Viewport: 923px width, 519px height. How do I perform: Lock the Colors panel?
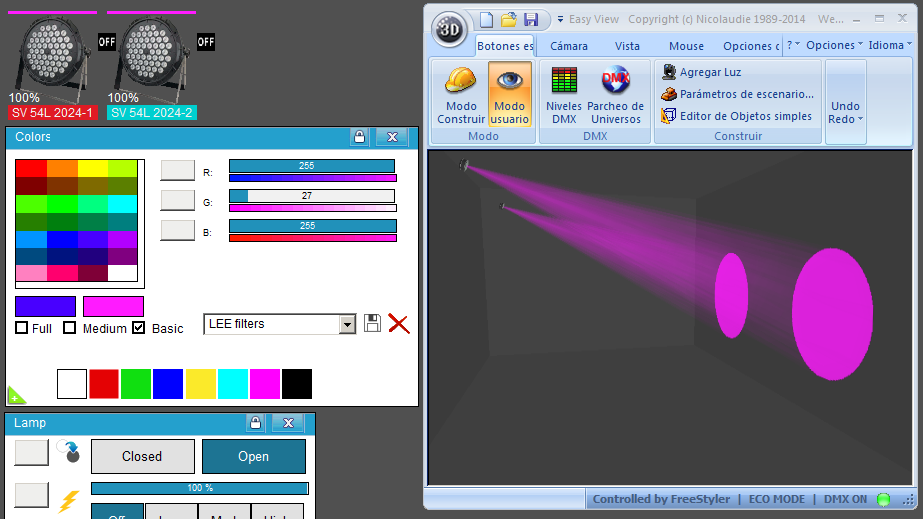(359, 137)
